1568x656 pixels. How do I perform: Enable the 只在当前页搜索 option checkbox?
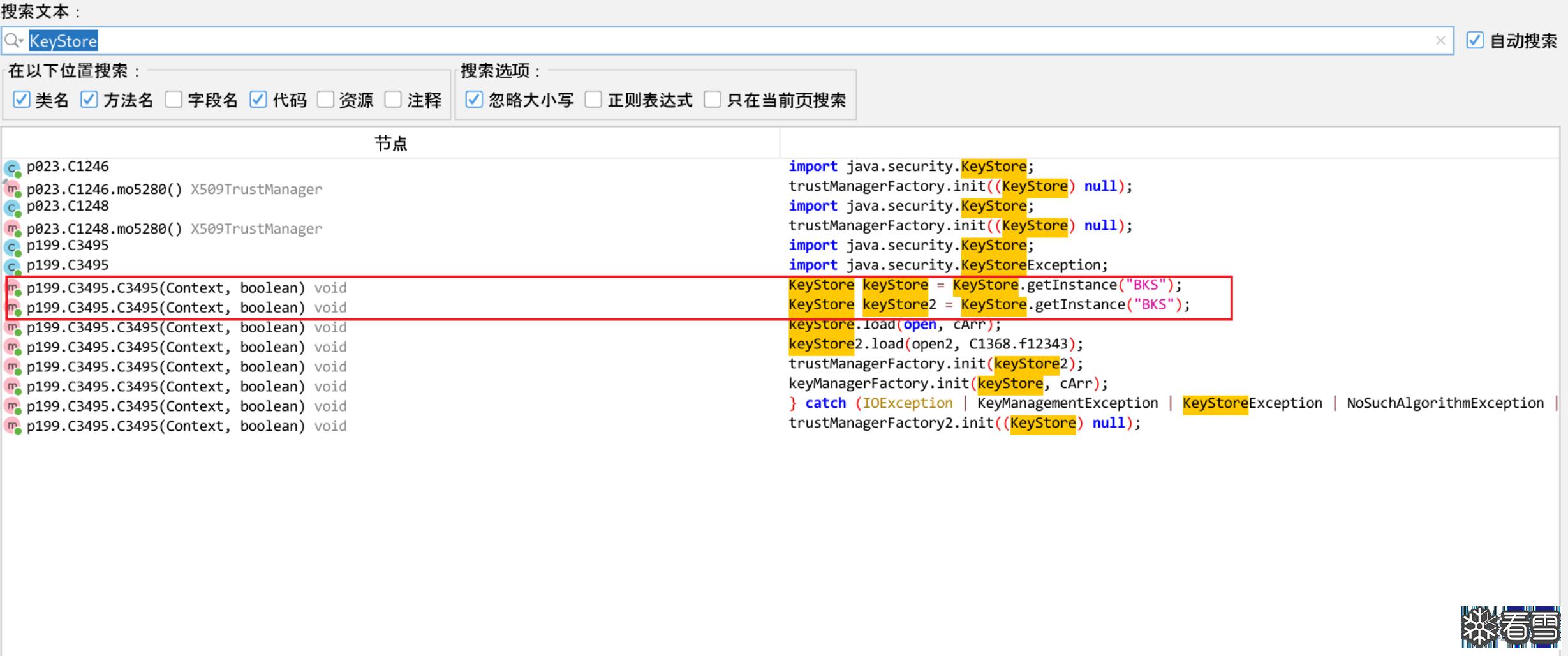[x=713, y=100]
